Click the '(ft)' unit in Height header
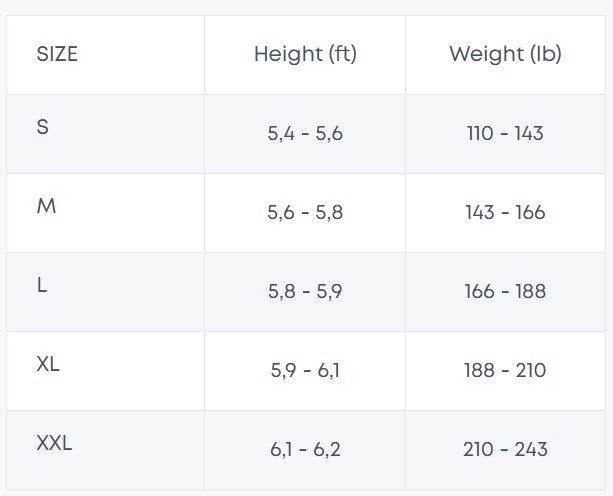613x496 pixels. point(343,54)
